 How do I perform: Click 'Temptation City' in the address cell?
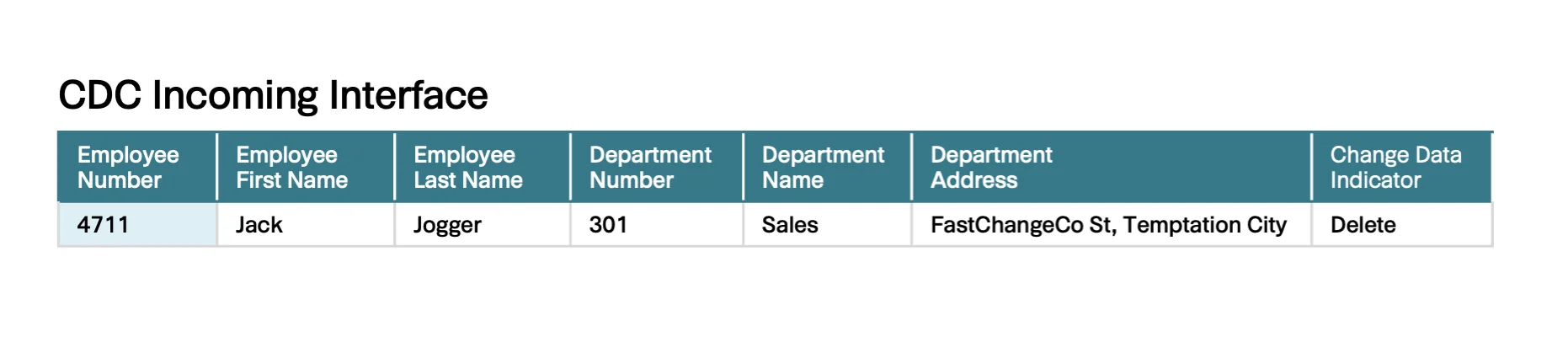(1205, 225)
